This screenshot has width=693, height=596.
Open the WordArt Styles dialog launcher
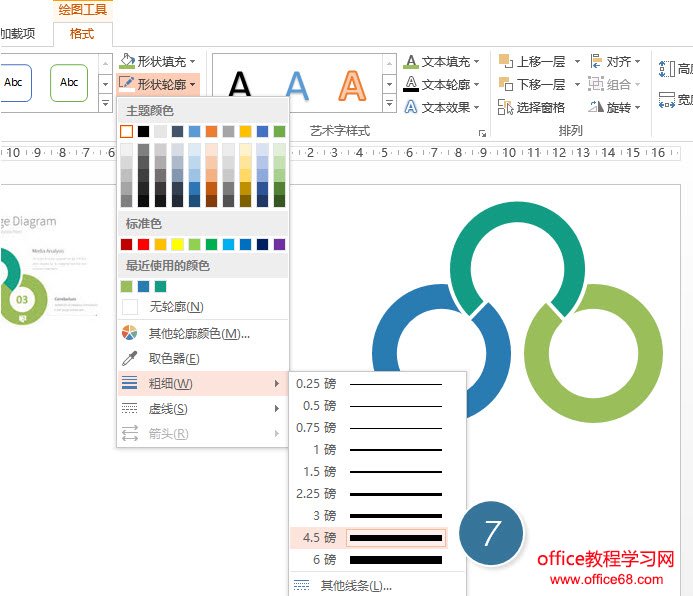point(482,133)
